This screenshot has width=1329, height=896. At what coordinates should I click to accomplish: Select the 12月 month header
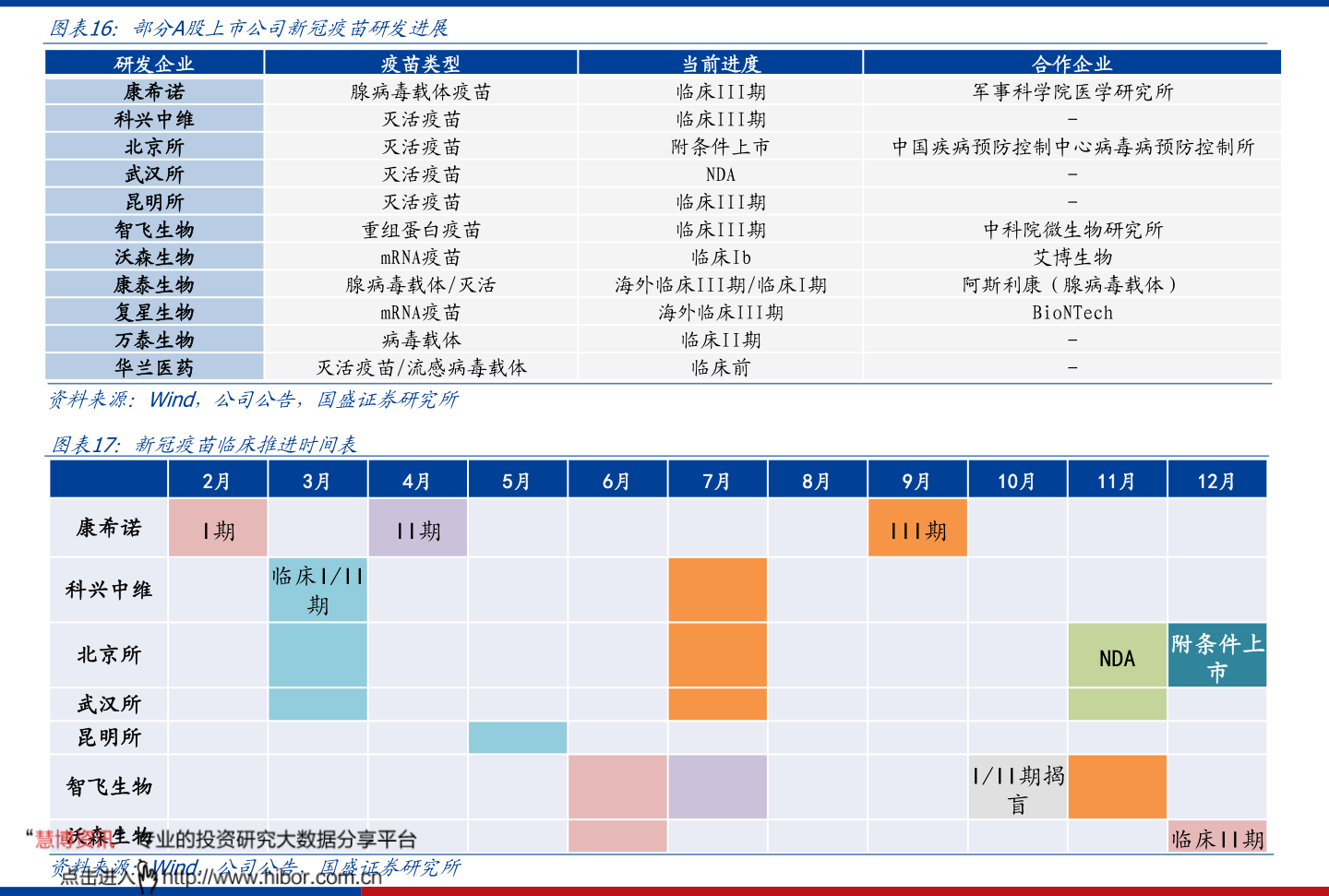pos(1217,480)
